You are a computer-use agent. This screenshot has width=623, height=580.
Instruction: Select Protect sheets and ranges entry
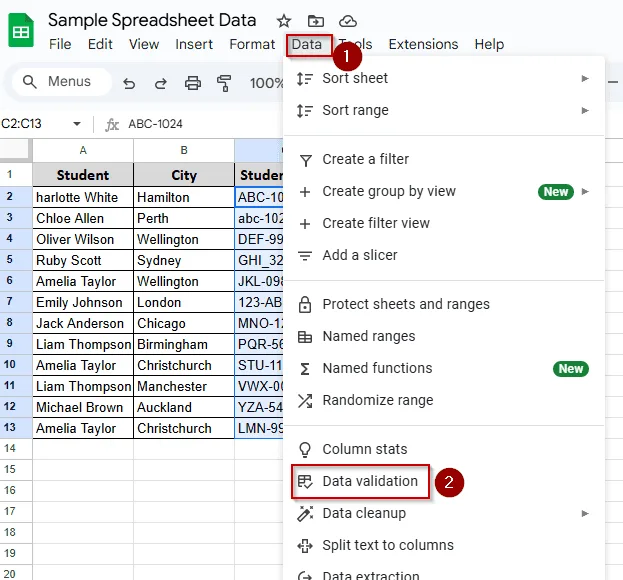(444, 304)
